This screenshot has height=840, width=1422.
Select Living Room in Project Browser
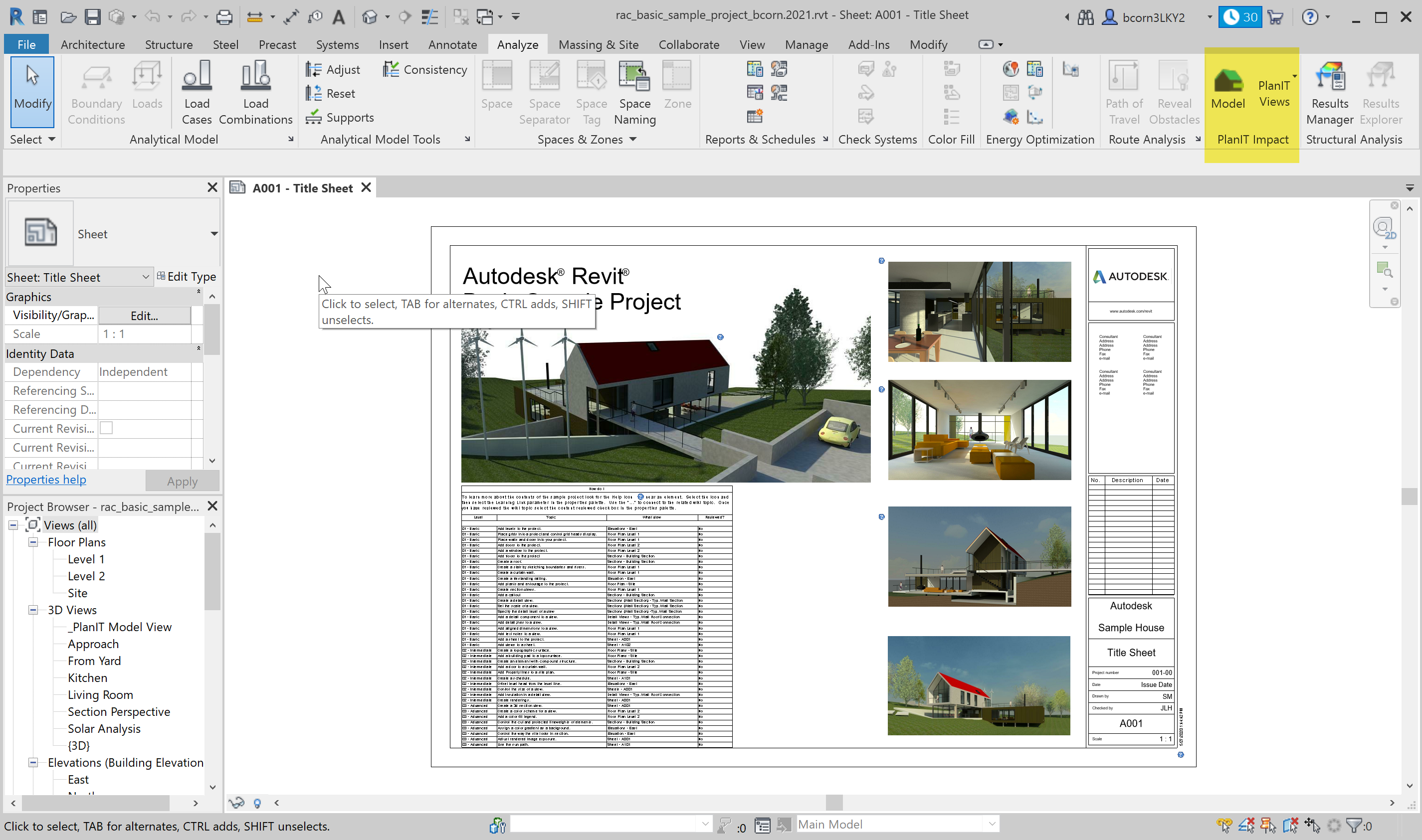[x=100, y=694]
